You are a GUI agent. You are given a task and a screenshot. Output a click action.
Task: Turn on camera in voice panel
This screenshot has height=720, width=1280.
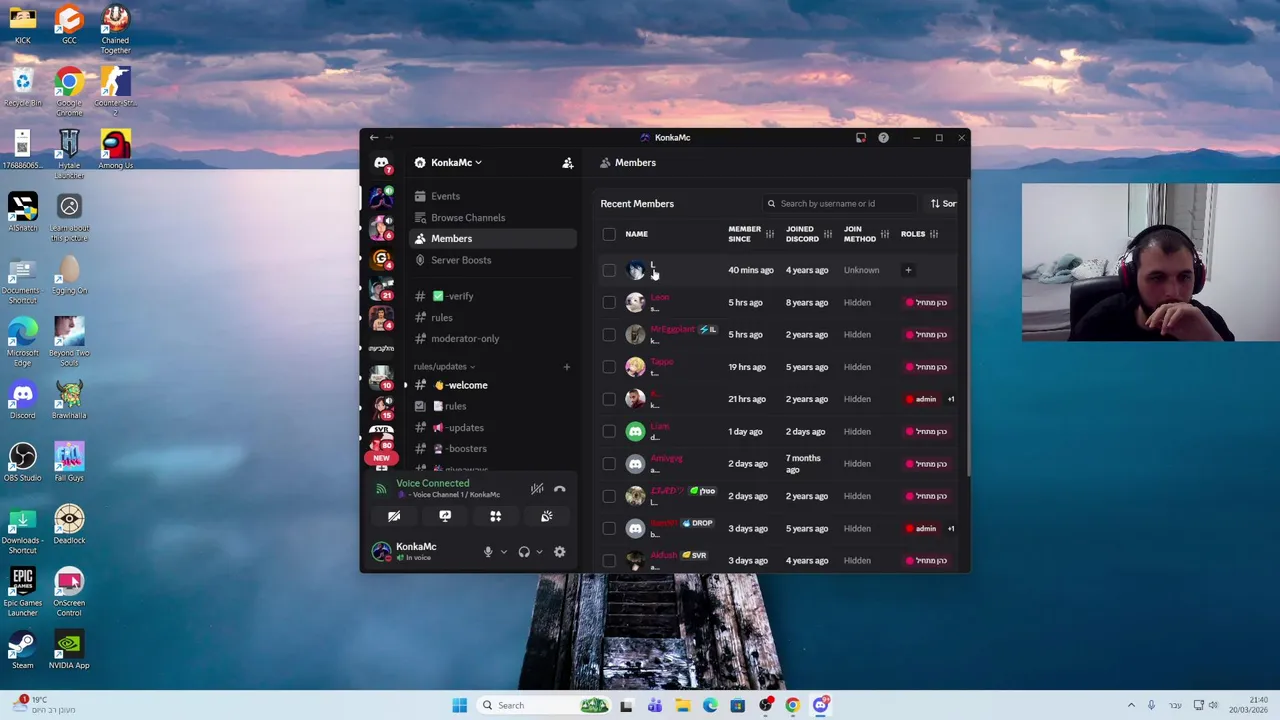(x=394, y=516)
